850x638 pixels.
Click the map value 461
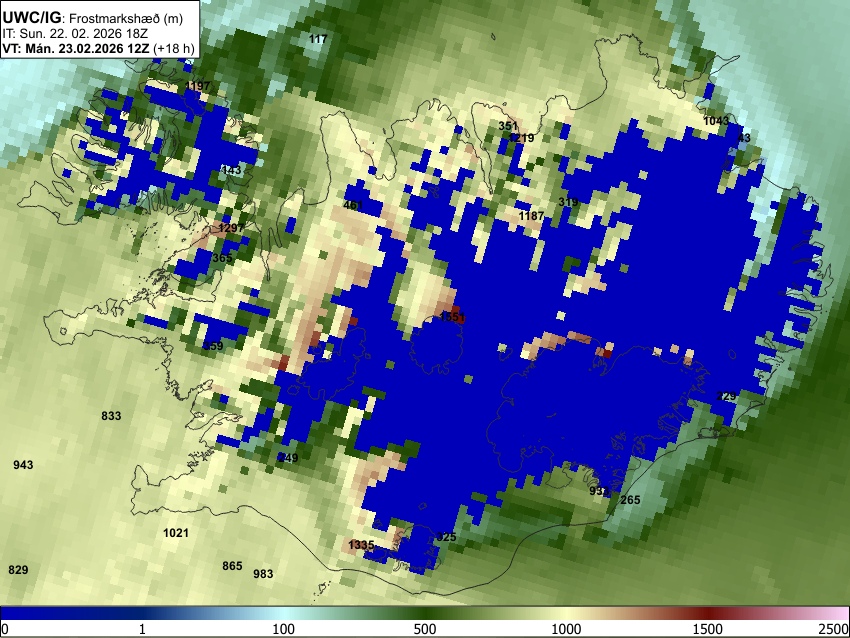(x=353, y=205)
